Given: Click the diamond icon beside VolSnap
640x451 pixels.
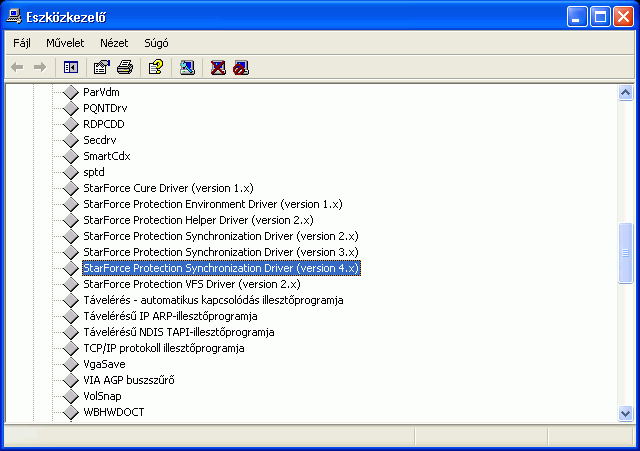Looking at the screenshot, I should click(69, 397).
